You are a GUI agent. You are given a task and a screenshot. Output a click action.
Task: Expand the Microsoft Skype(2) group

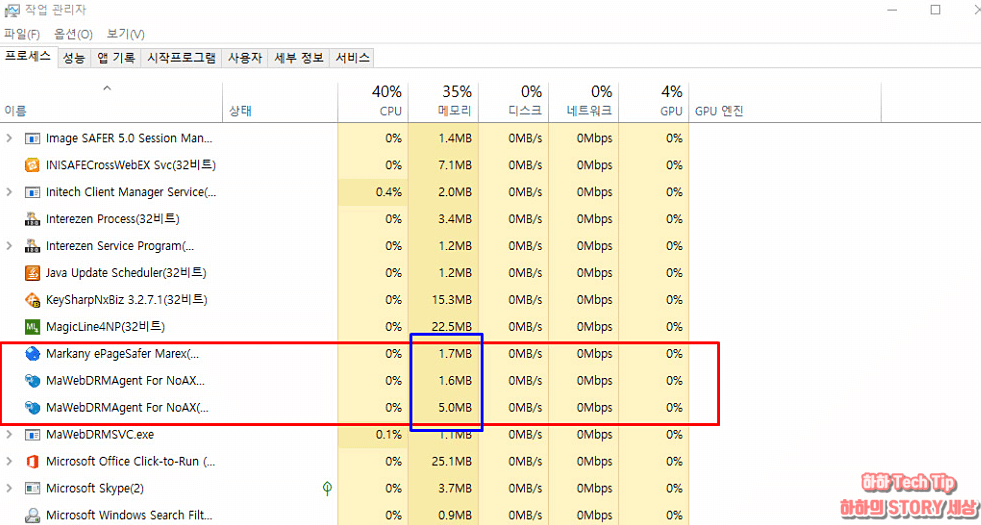[9, 488]
